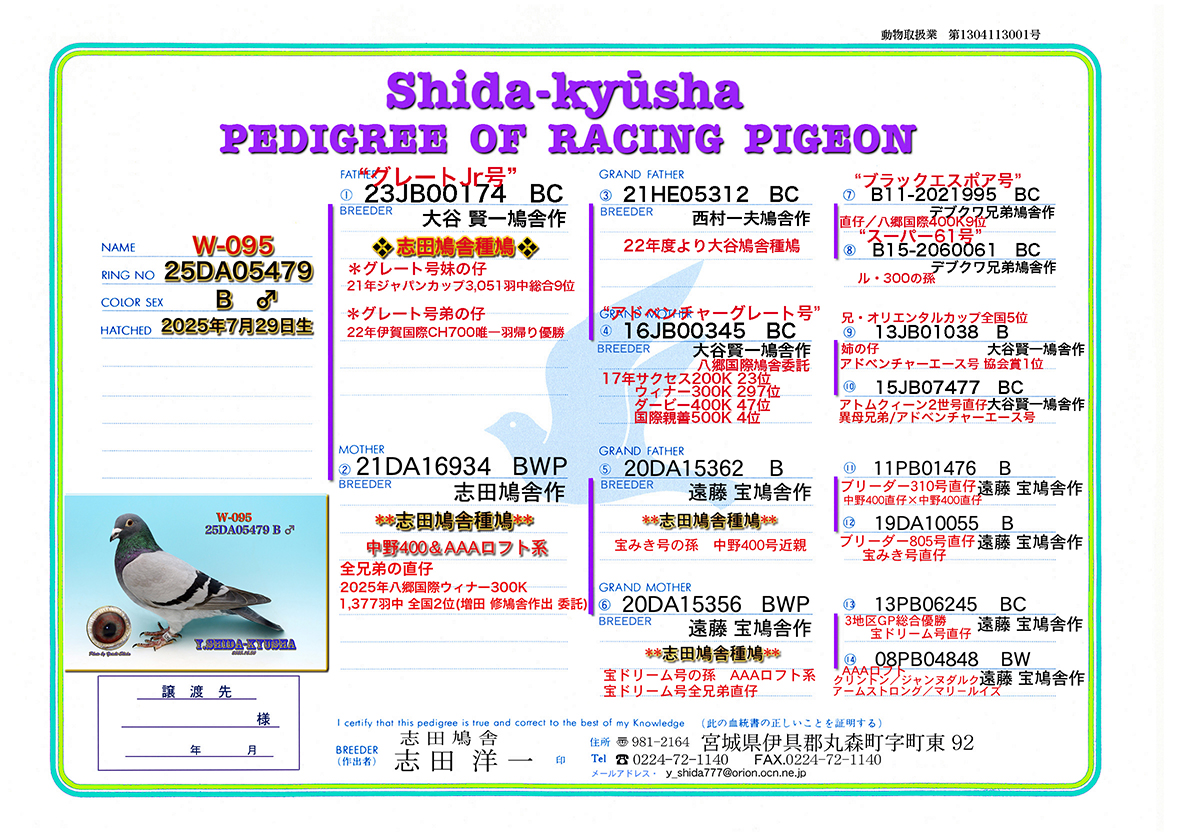1180x840 pixels.
Task: Click the circled number 2 beside 21DA16934
Action: click(346, 468)
